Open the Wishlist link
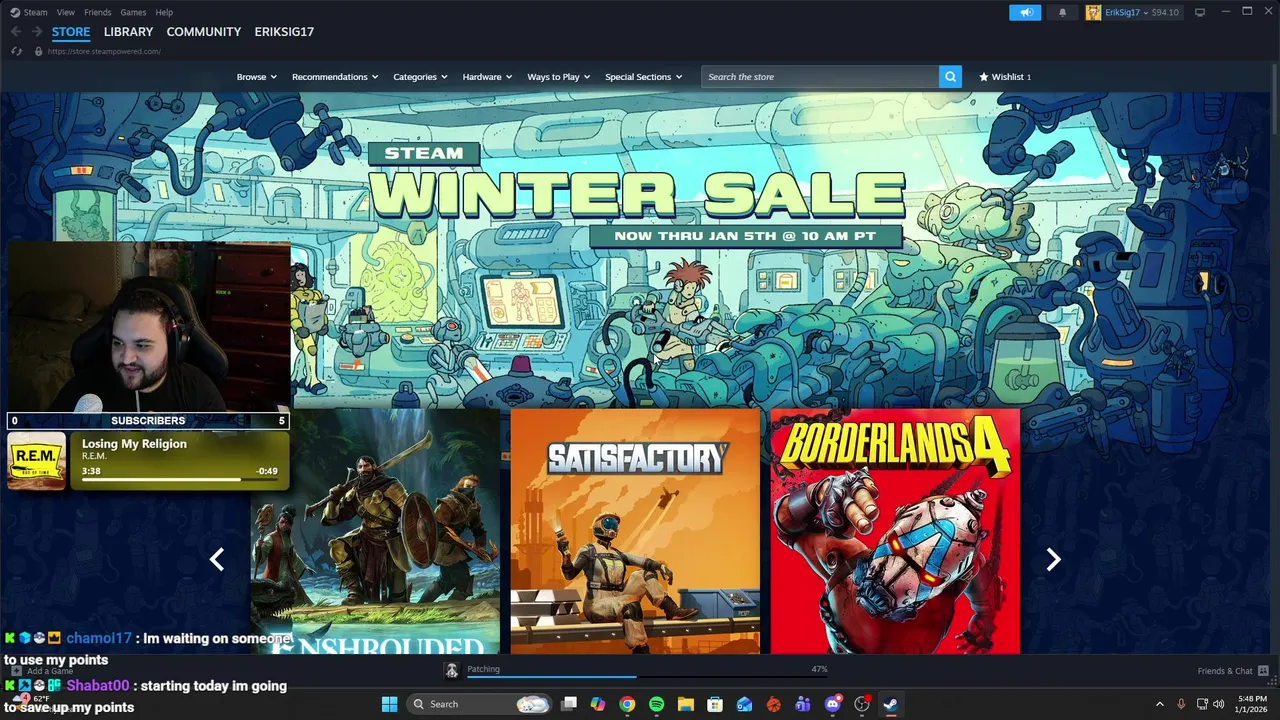Screen dimensions: 1280x720 1005,77
